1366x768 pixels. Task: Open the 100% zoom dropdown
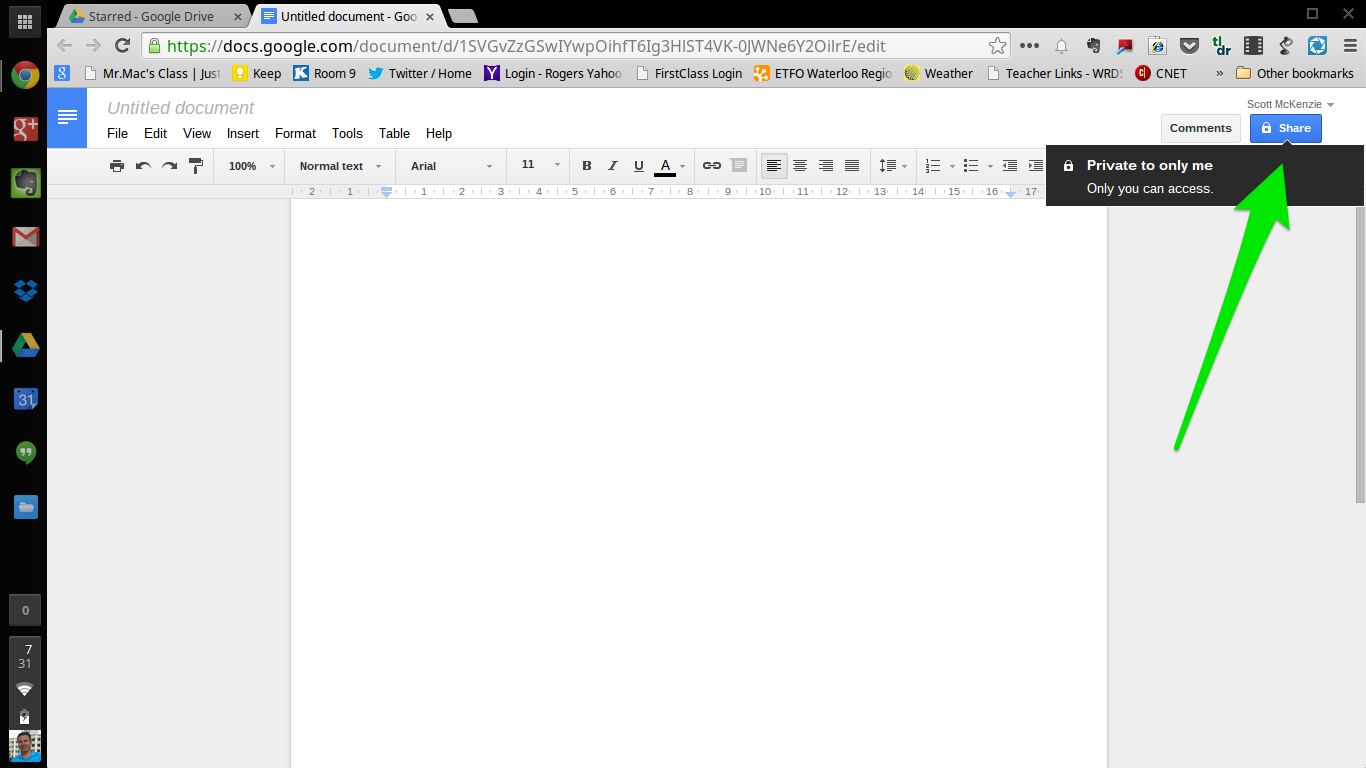[x=250, y=166]
